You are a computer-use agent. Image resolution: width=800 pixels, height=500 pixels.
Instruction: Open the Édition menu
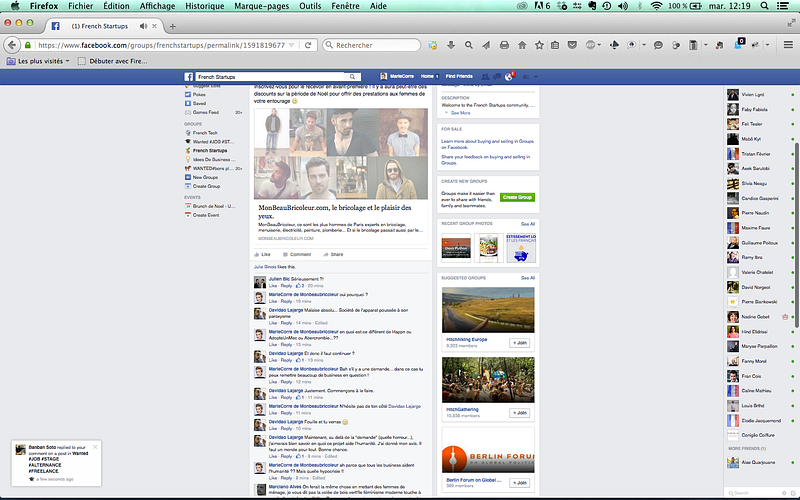116,6
